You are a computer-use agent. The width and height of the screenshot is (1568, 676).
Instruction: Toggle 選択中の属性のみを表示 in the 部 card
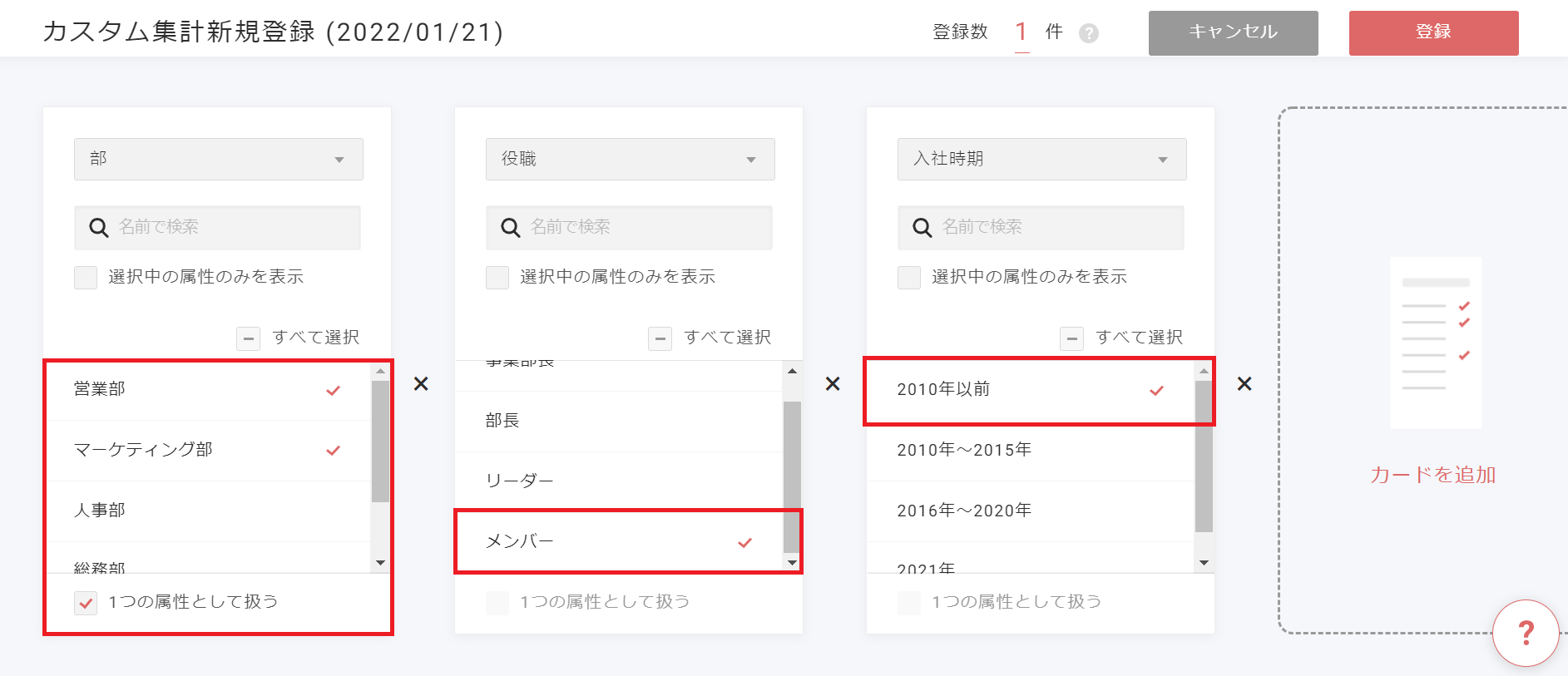click(86, 278)
